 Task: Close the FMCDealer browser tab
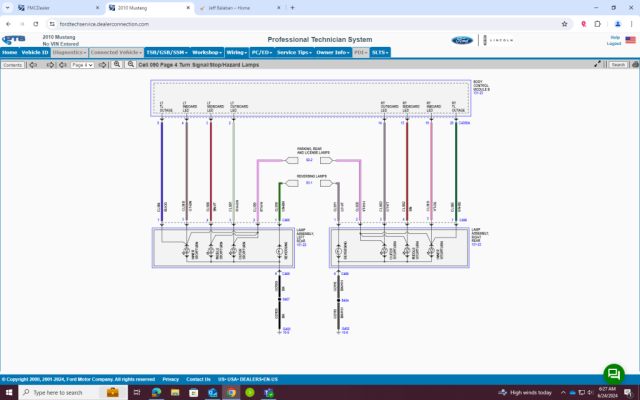coord(97,8)
